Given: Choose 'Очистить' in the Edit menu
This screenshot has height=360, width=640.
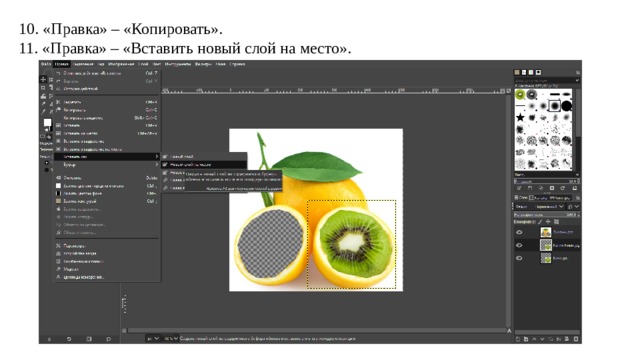Looking at the screenshot, I should (x=107, y=178).
